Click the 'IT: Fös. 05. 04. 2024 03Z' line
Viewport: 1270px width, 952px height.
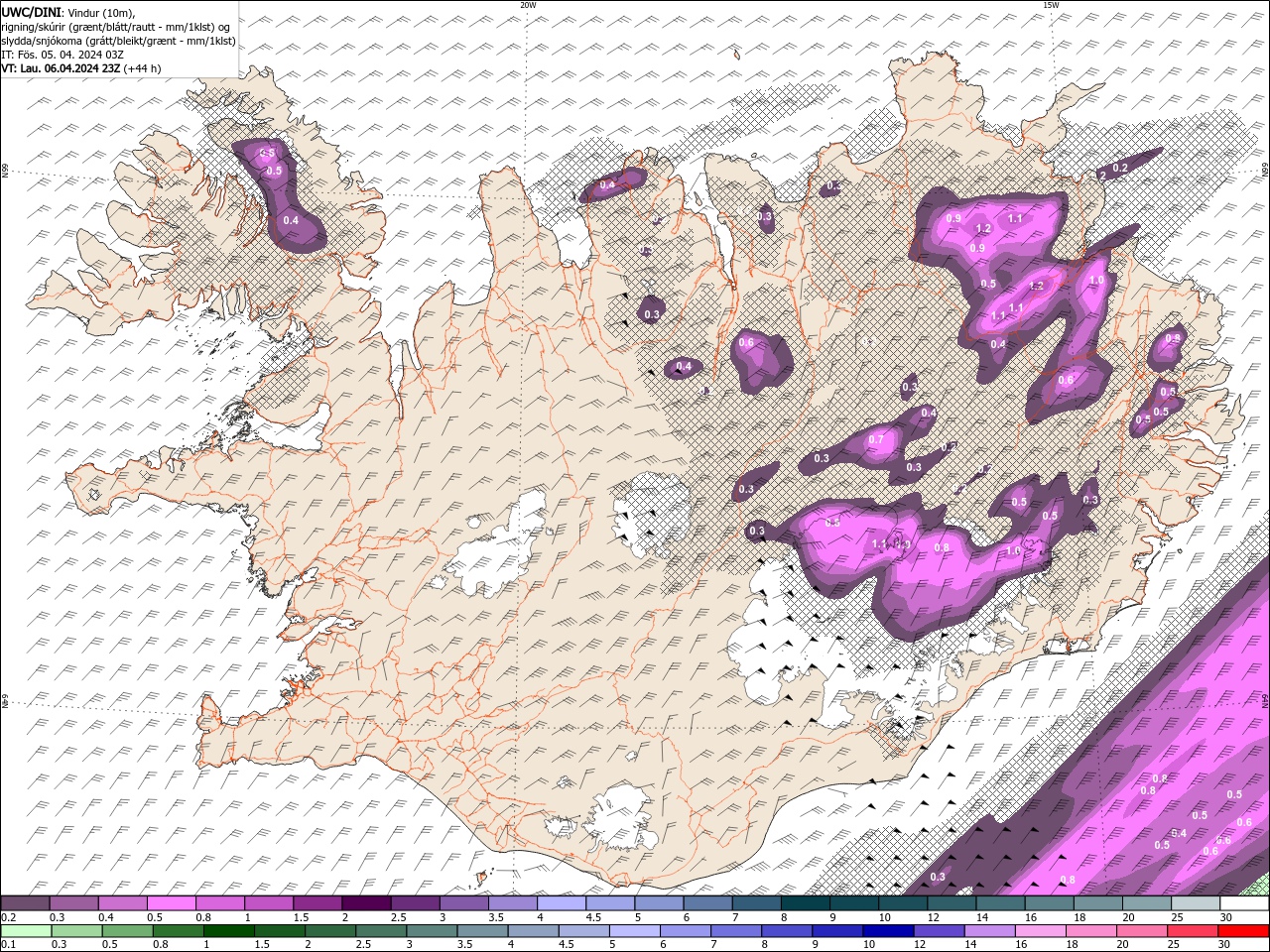(63, 55)
